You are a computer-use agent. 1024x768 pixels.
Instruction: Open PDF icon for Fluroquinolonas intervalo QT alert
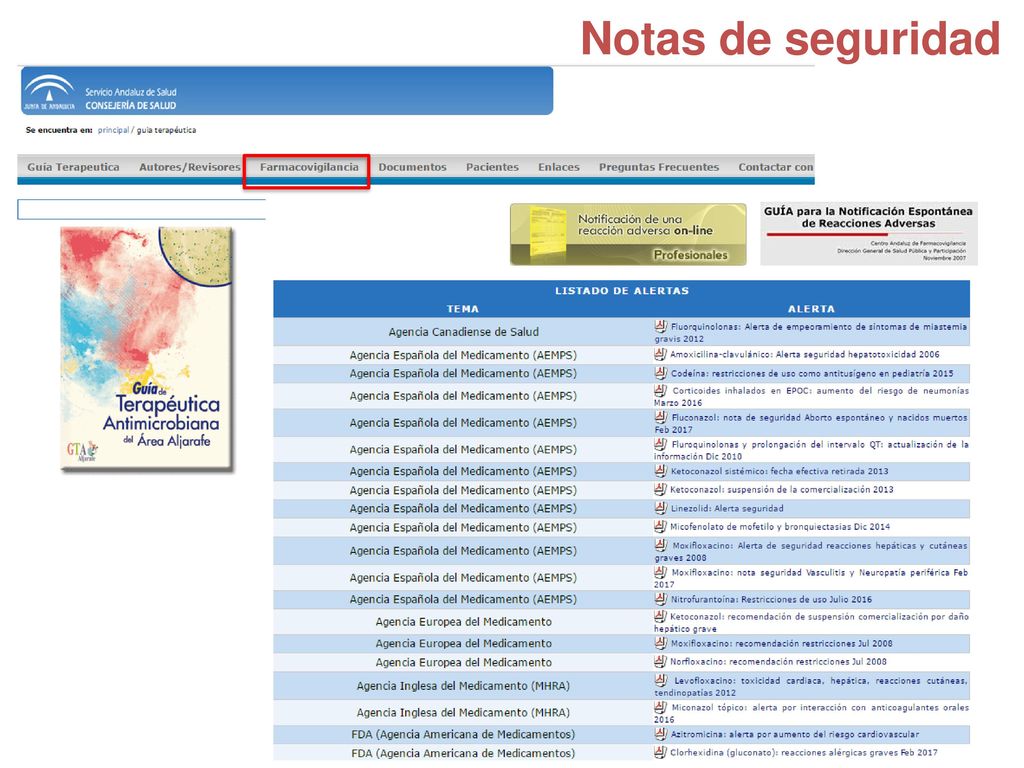pos(660,444)
